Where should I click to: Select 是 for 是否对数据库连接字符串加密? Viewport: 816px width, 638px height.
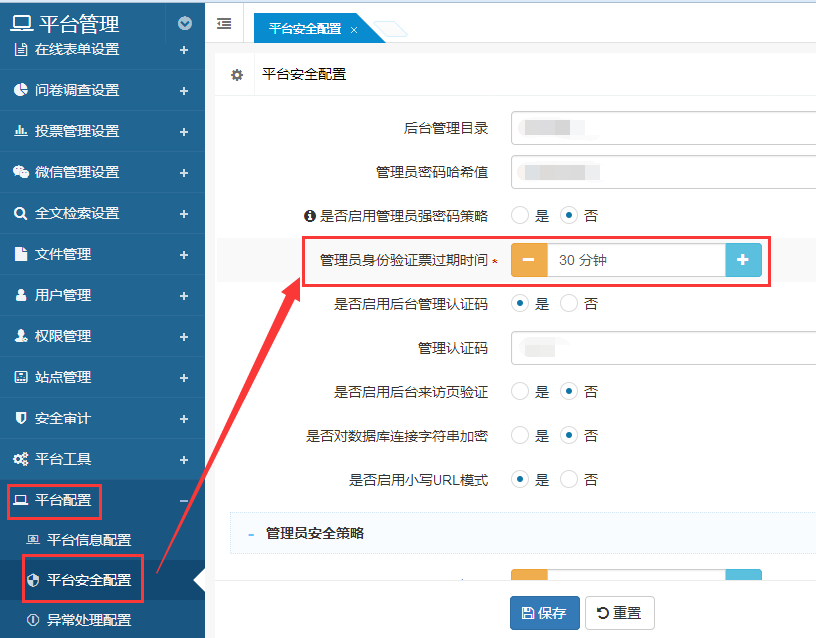520,435
